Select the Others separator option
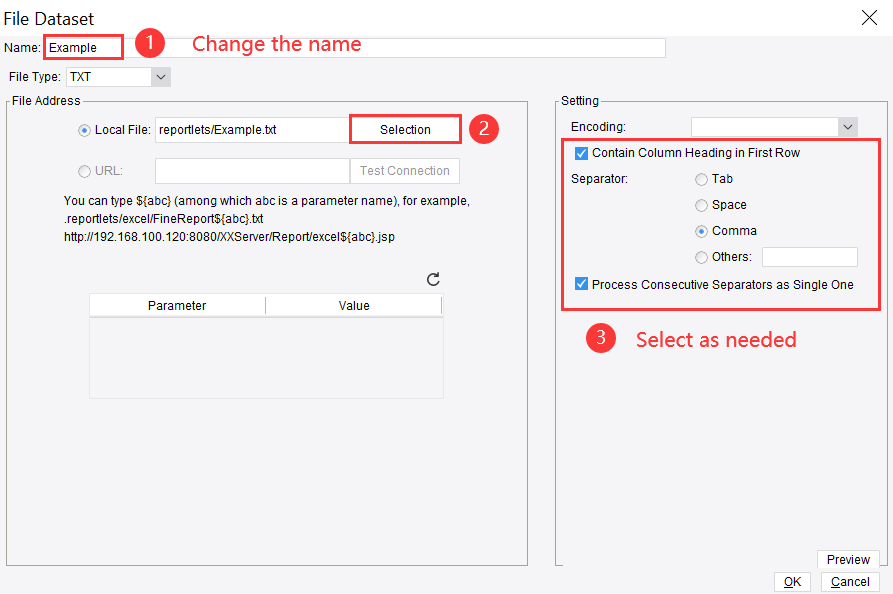 tap(702, 257)
